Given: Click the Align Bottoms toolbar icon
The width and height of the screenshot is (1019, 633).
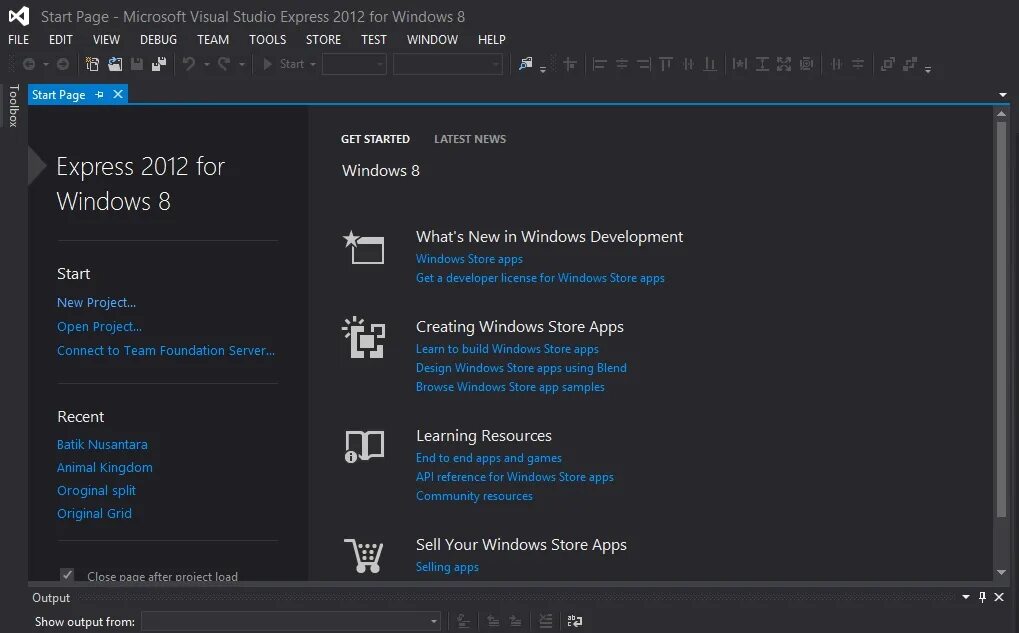Looking at the screenshot, I should pyautogui.click(x=710, y=64).
